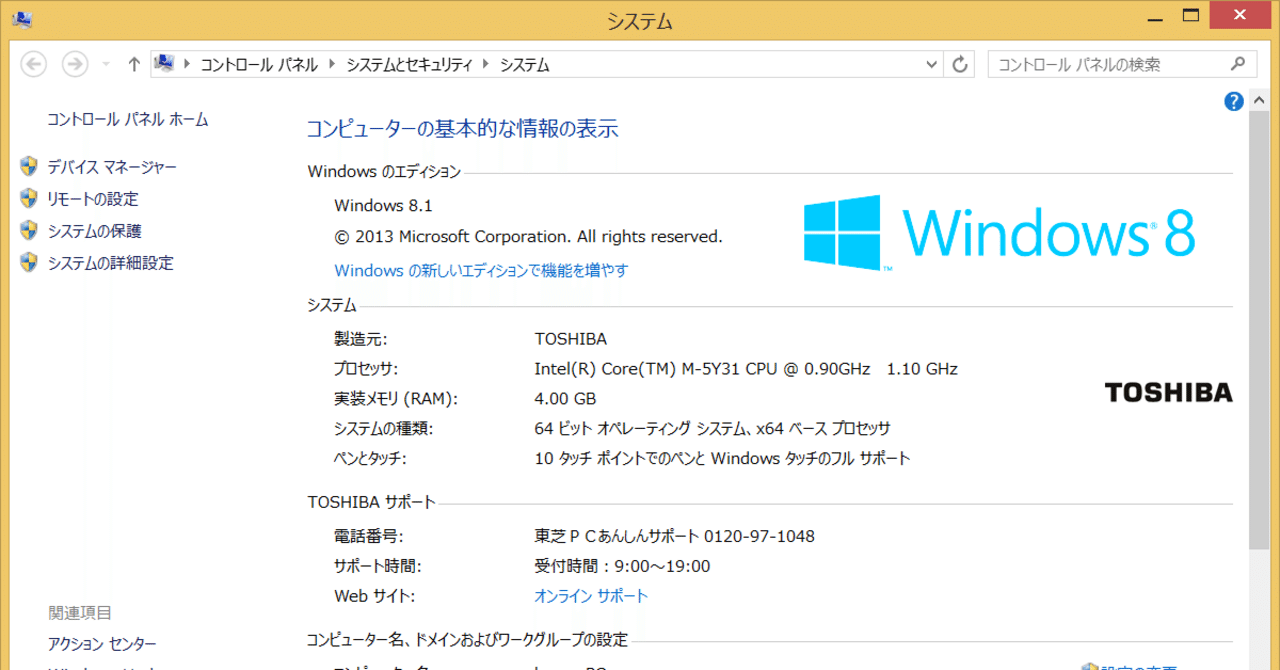Click the back navigation arrow icon
The width and height of the screenshot is (1280, 670).
(x=33, y=63)
